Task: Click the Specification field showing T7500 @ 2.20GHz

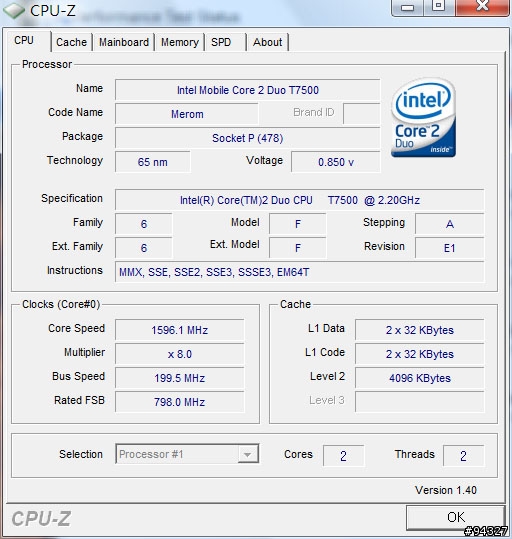Action: (299, 200)
